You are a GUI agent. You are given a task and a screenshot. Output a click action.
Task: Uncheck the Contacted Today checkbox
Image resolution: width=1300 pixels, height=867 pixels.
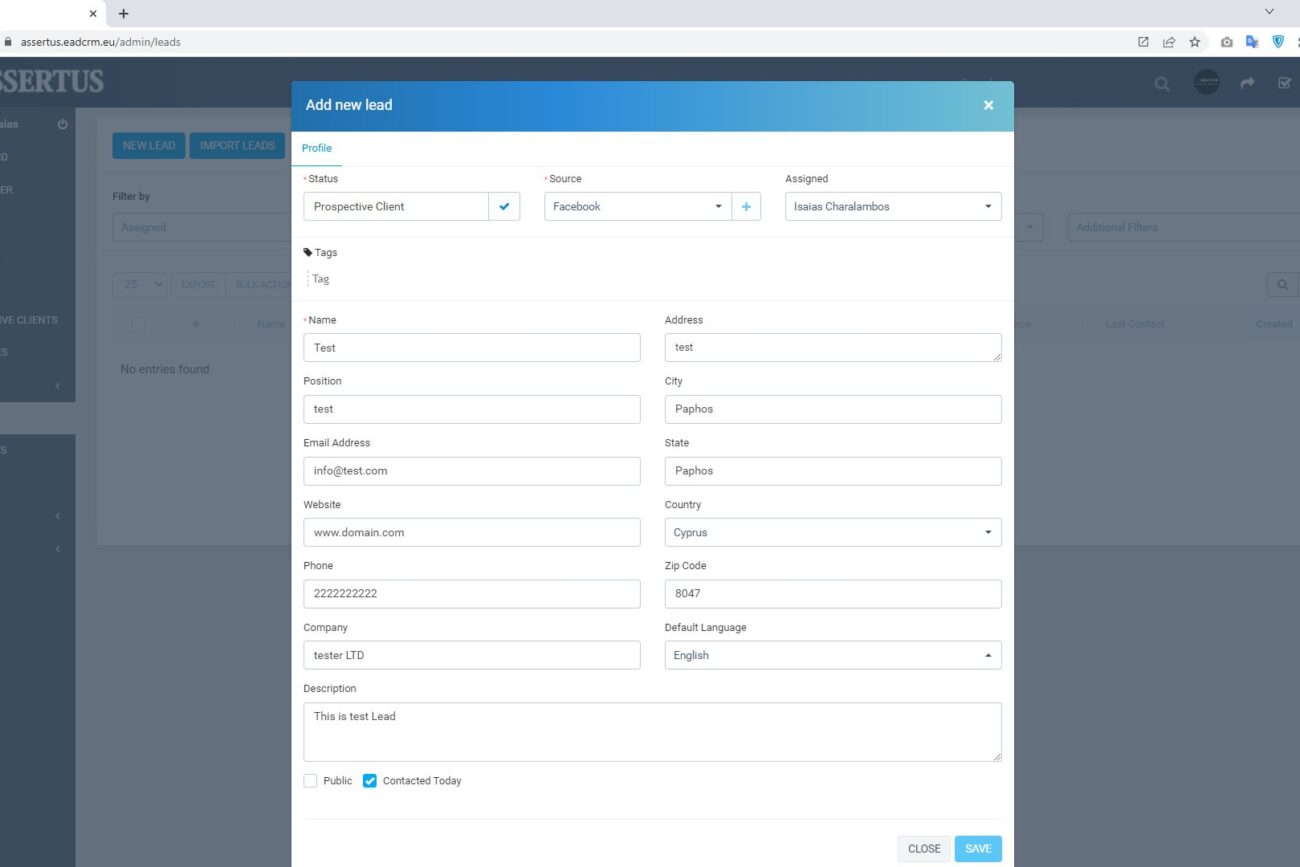pyautogui.click(x=370, y=781)
